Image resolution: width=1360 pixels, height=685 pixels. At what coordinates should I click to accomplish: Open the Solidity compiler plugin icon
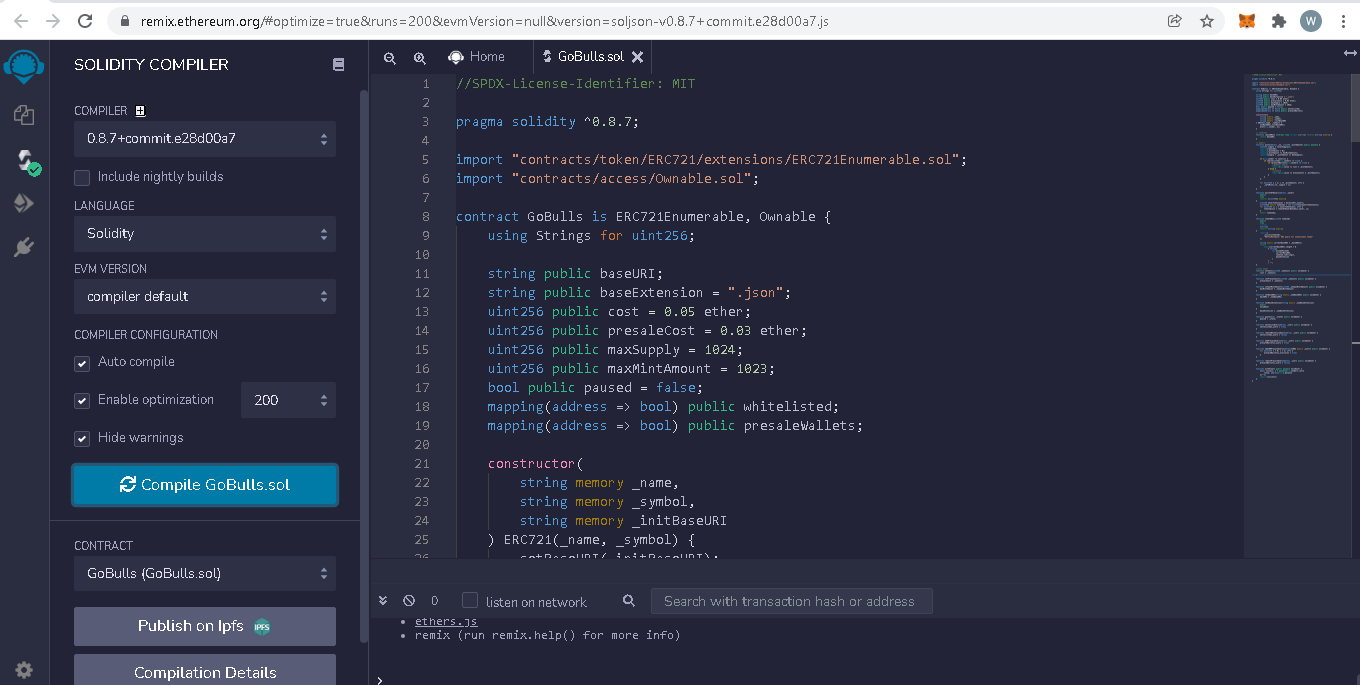[x=26, y=161]
